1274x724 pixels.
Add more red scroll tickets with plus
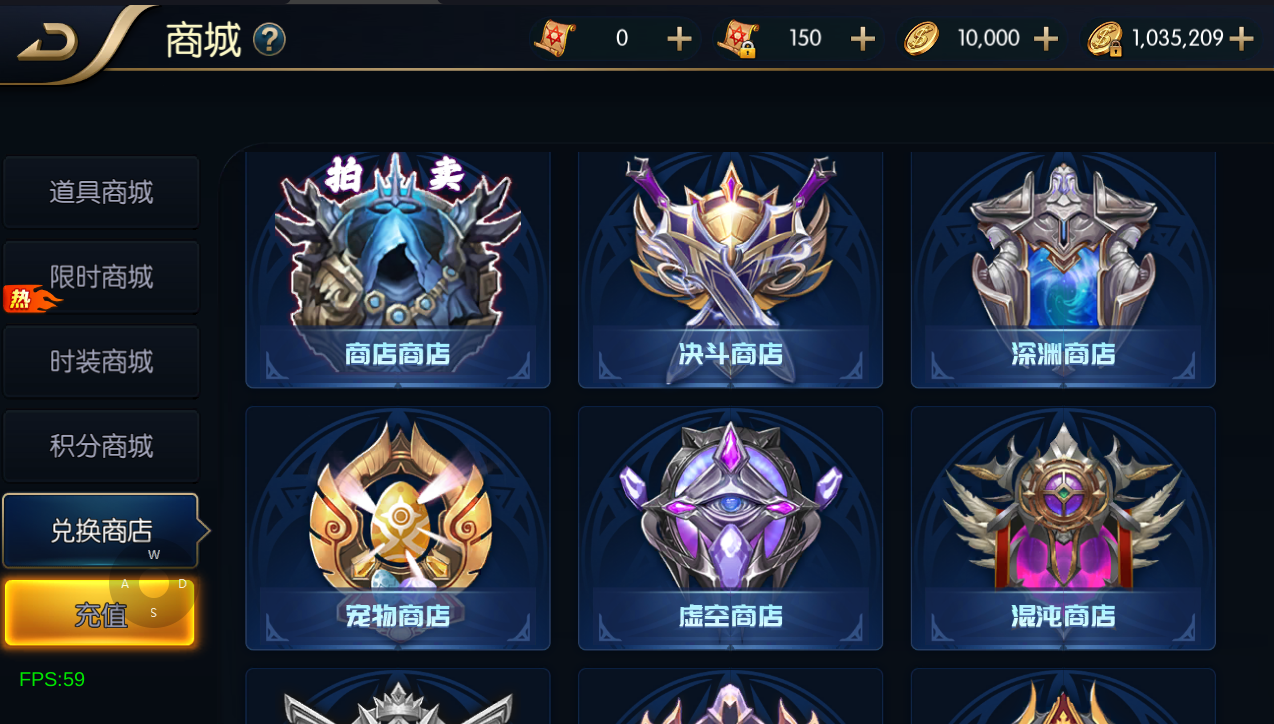pos(679,39)
